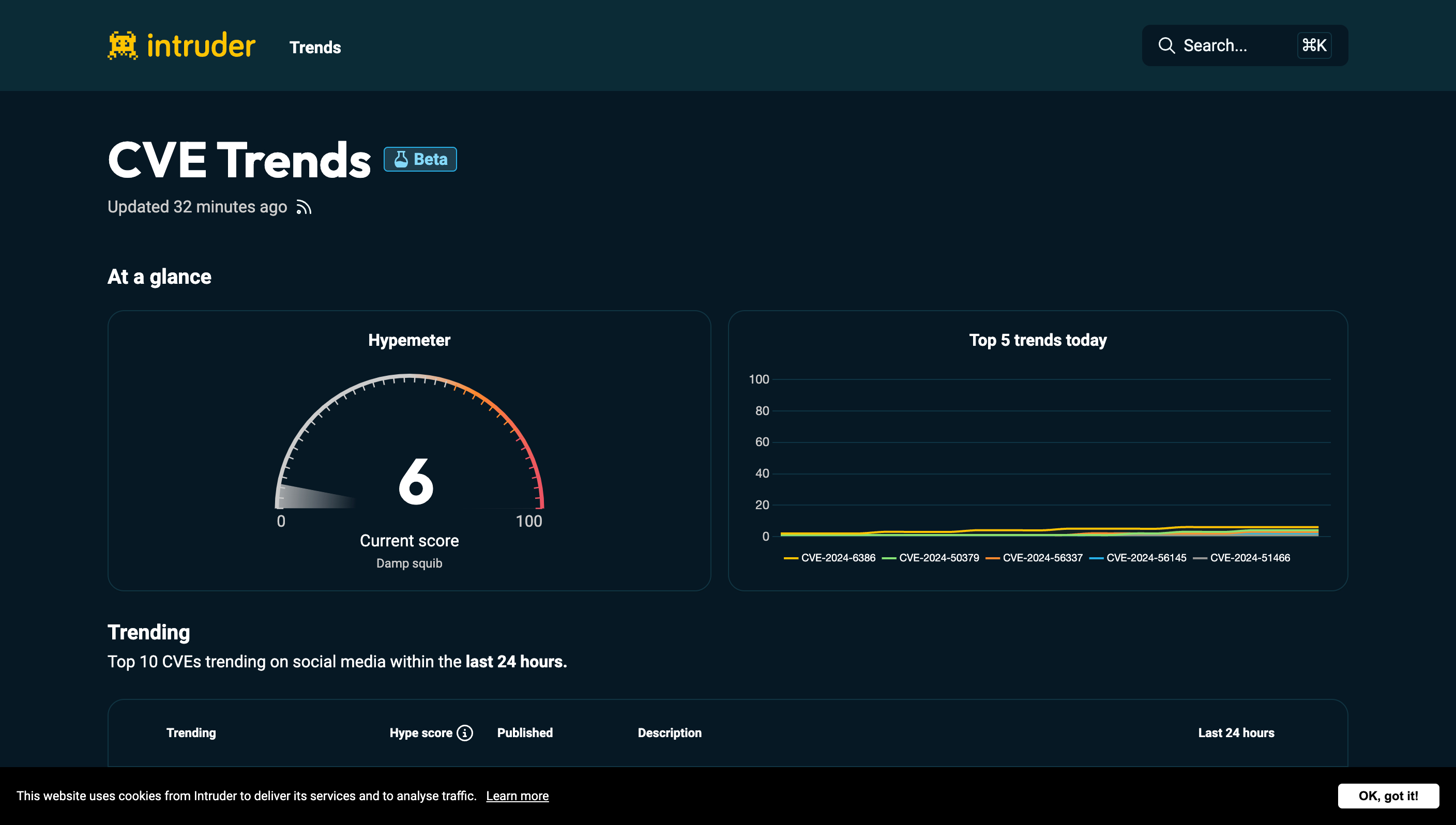The width and height of the screenshot is (1456, 825).
Task: Click the RSS feed icon next to update time
Action: (305, 208)
